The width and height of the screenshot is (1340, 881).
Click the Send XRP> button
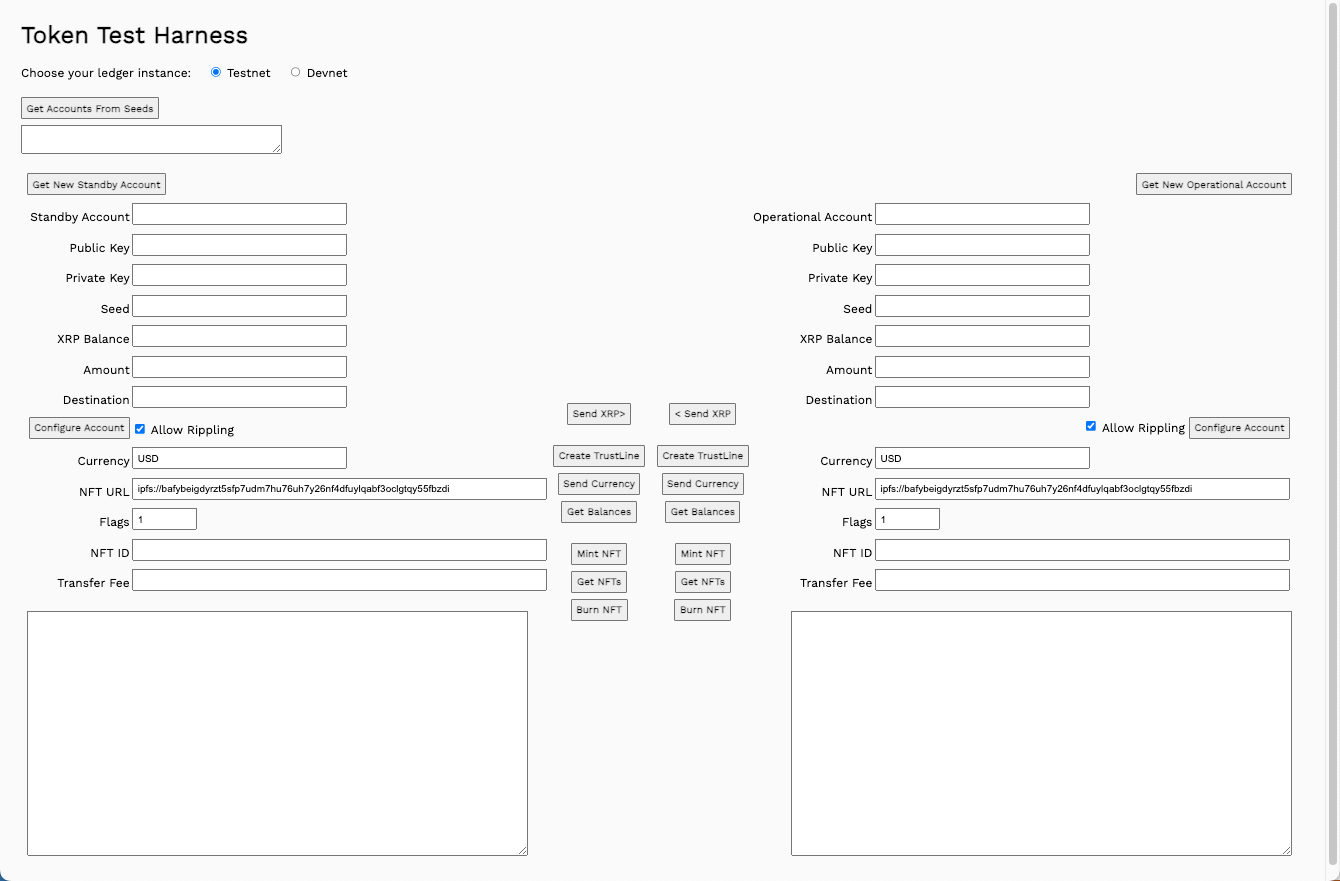pos(599,414)
